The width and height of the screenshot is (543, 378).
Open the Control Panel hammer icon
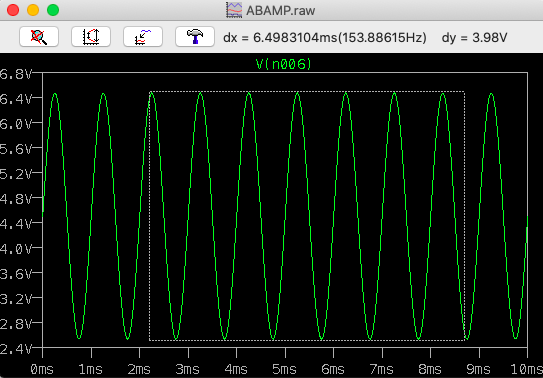[195, 36]
